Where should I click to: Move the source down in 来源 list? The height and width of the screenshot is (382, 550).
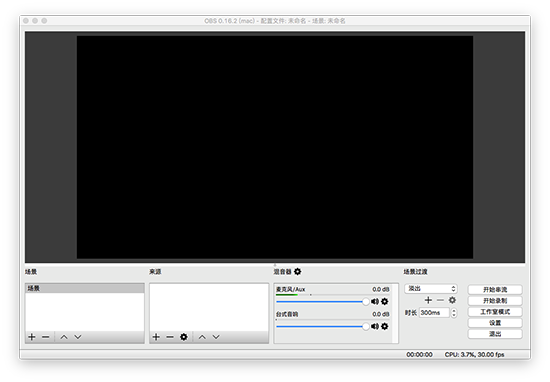(216, 337)
